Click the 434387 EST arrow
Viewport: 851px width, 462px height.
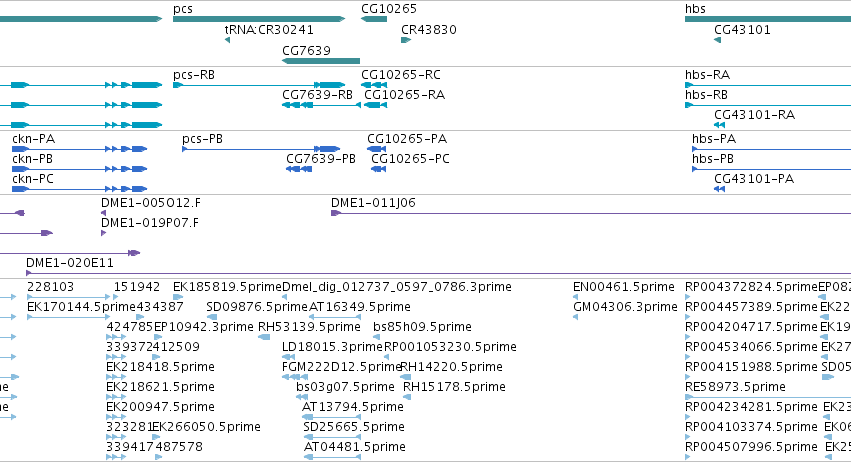click(x=140, y=317)
